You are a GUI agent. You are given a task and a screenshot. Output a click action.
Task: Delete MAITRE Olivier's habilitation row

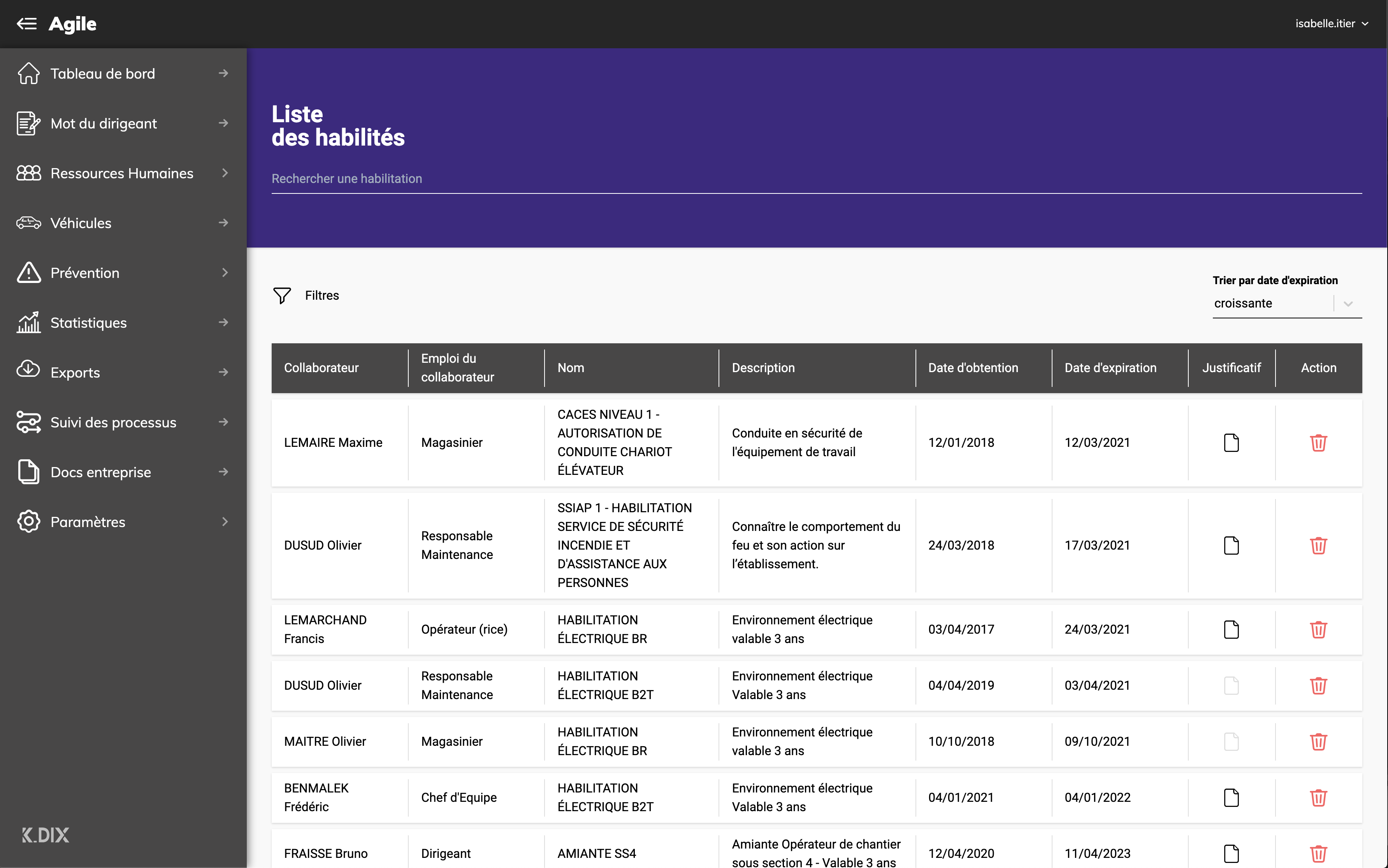click(1319, 742)
